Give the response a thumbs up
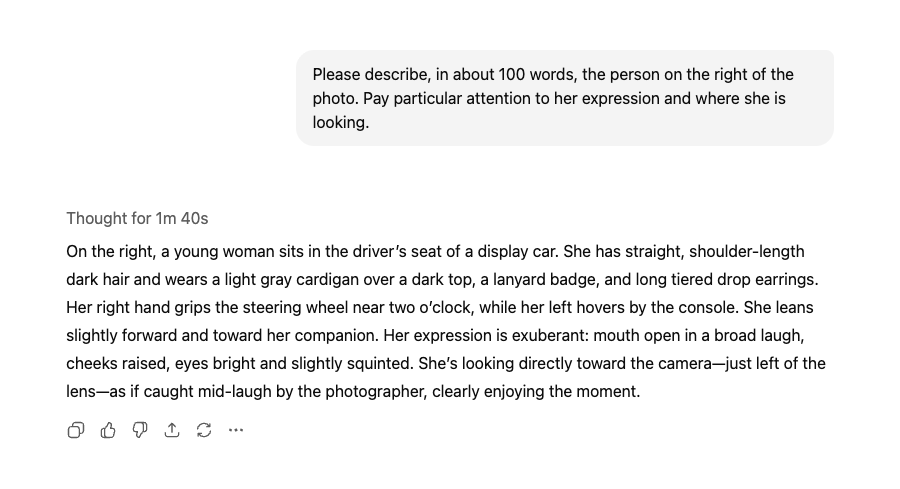The image size is (900, 489). point(108,430)
